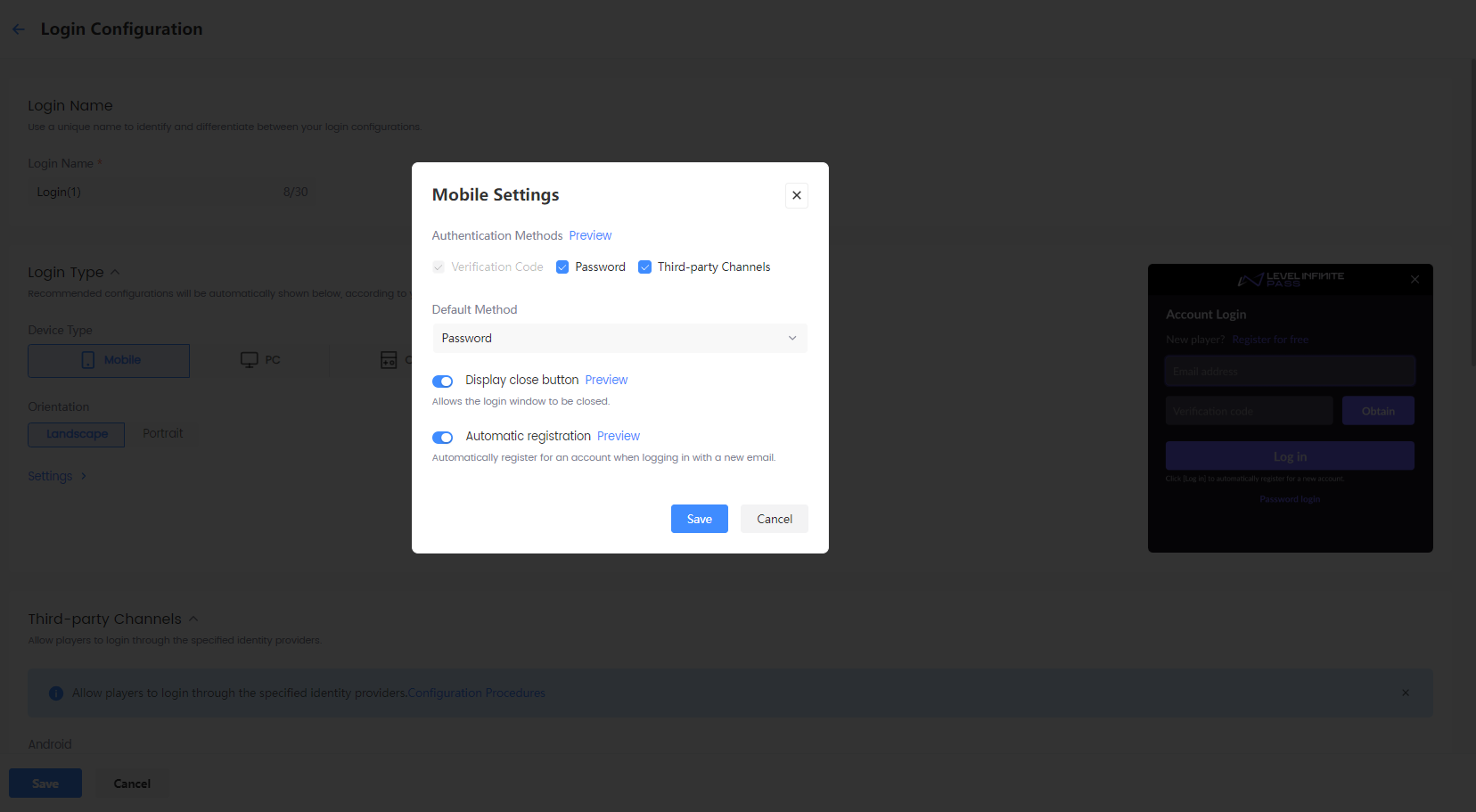Cancel the Mobile Settings dialog

tap(775, 519)
